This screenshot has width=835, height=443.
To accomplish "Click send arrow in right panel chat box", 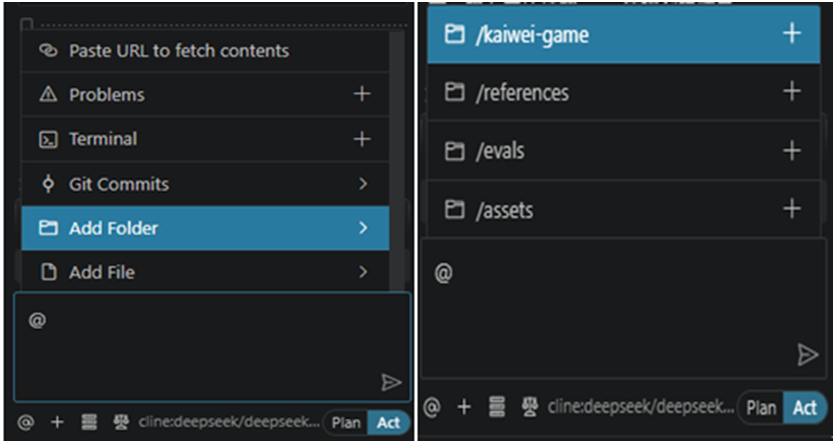I will 807,355.
